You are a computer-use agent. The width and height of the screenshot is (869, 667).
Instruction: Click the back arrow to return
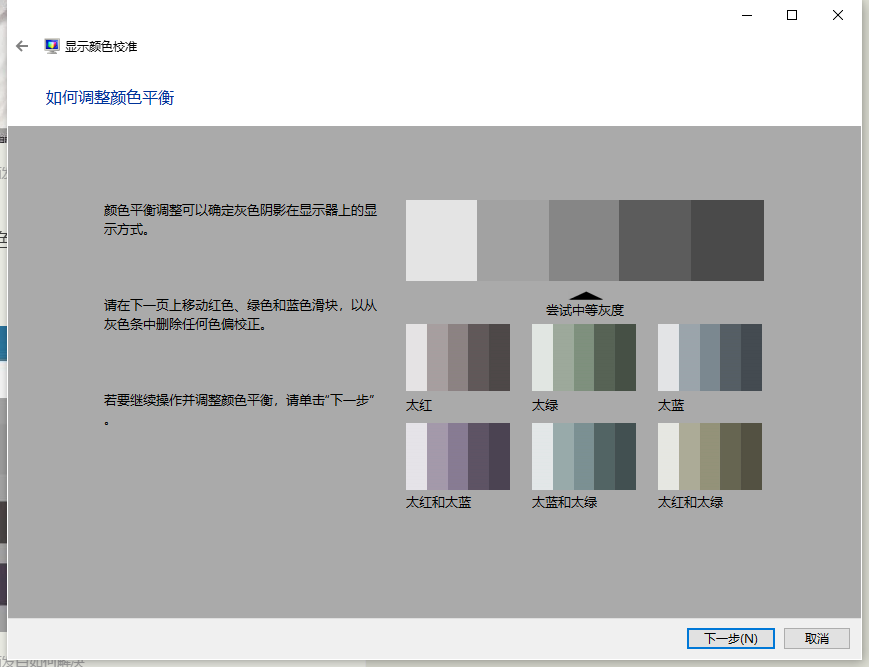tap(21, 46)
